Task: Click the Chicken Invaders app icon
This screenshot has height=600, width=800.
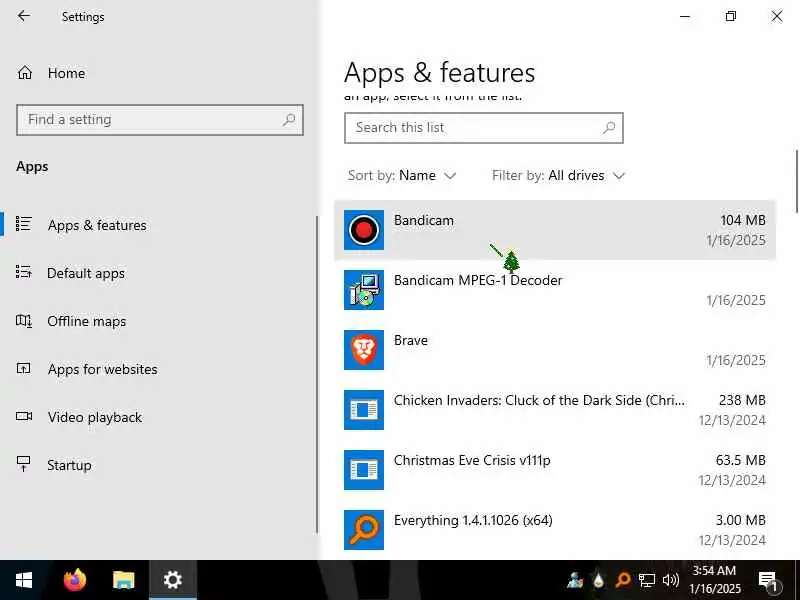Action: point(364,410)
